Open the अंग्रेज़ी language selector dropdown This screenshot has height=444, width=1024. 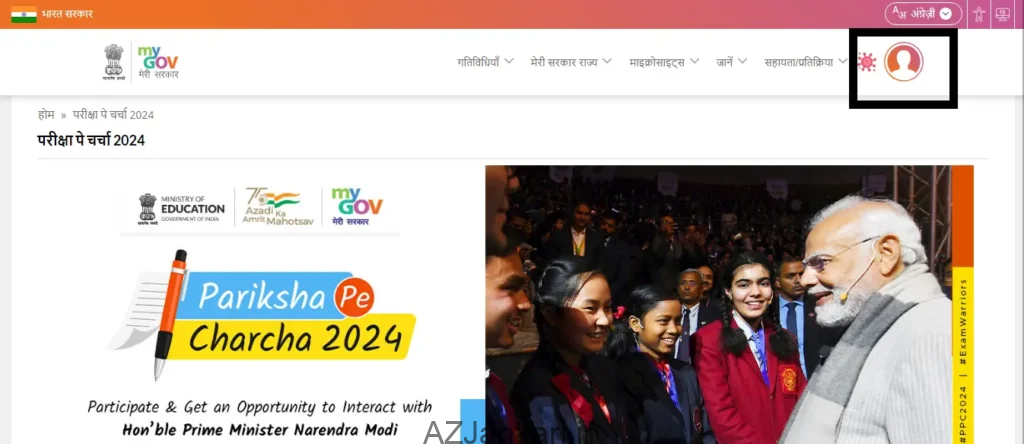[923, 14]
